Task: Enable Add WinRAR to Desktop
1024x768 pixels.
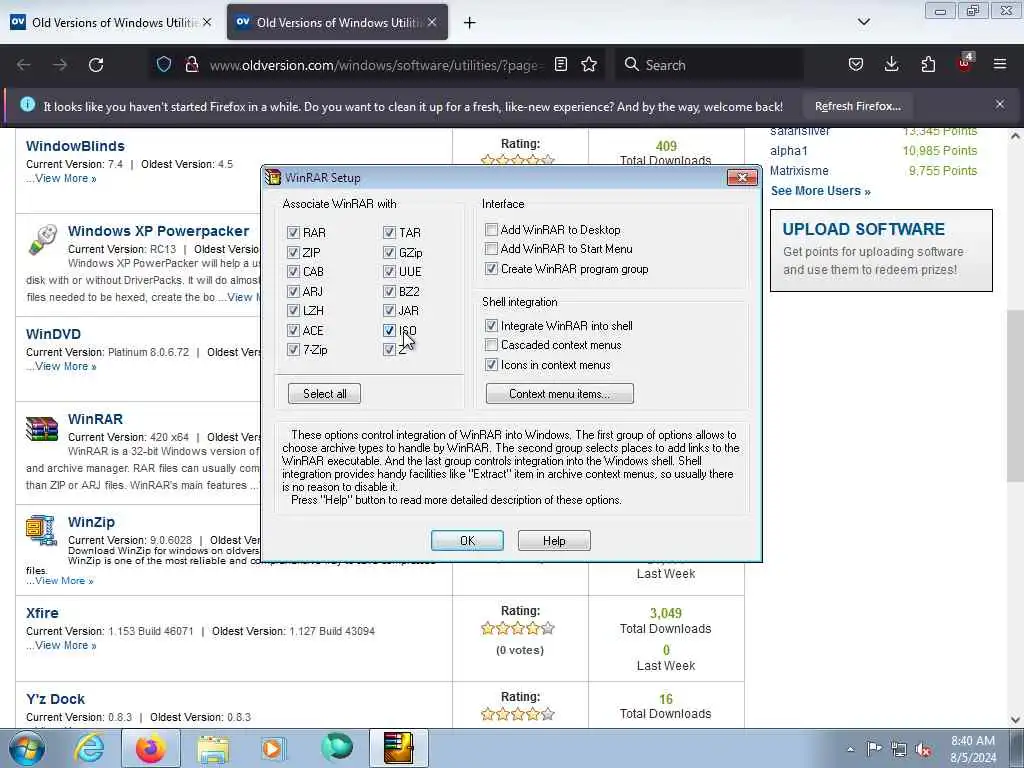Action: click(491, 230)
